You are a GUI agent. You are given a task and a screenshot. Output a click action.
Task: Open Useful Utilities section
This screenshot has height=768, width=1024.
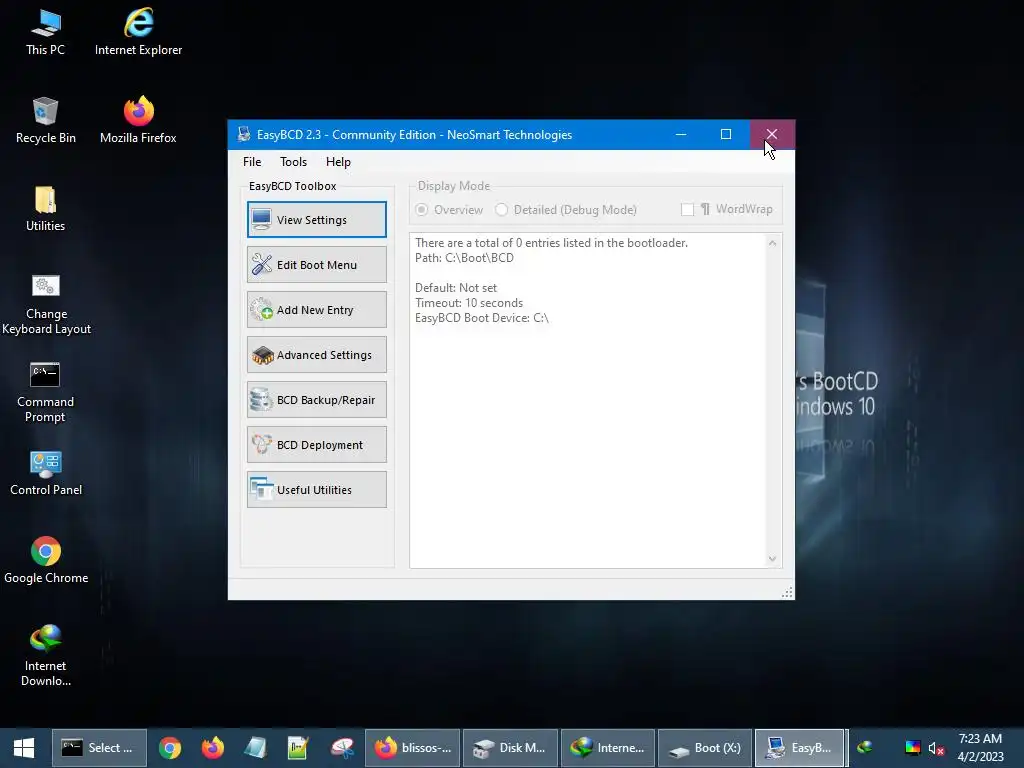317,490
